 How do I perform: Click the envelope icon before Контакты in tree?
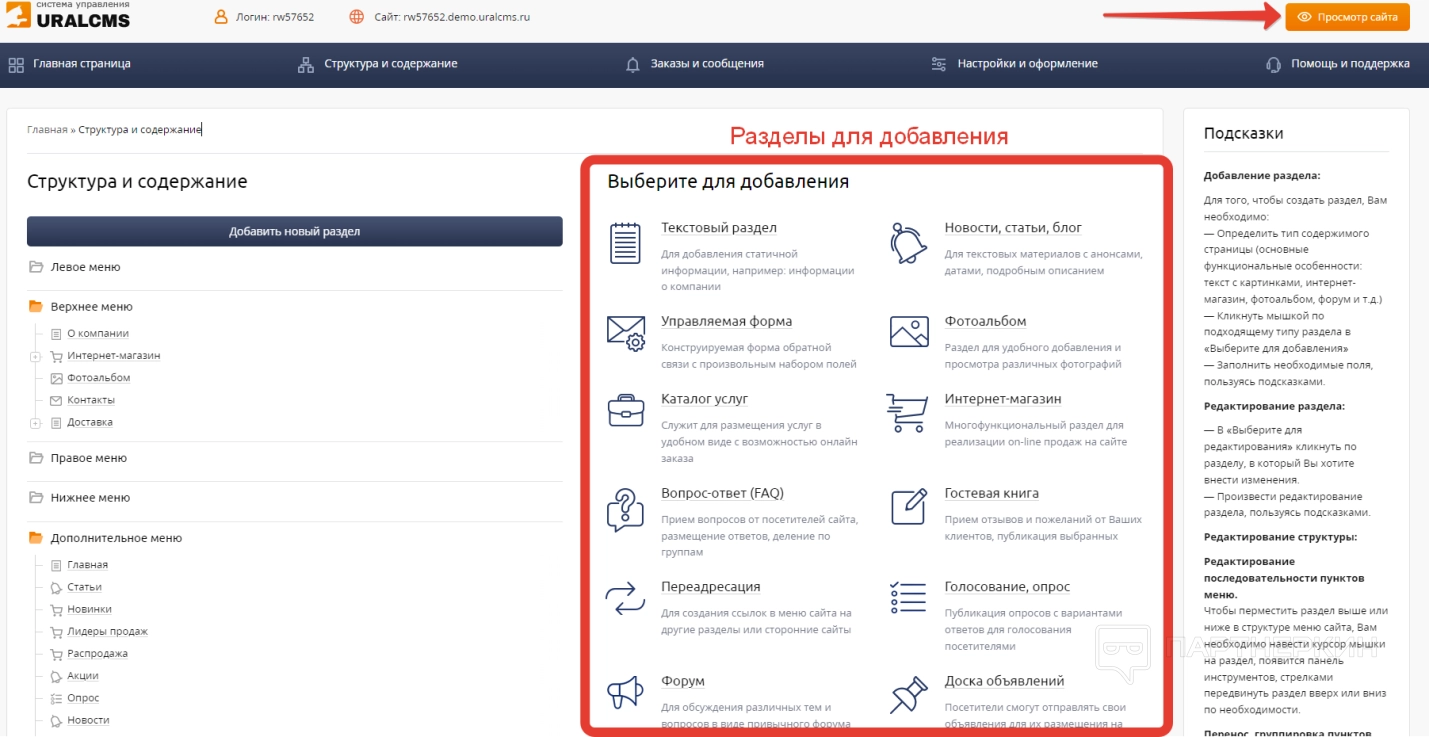tap(57, 401)
